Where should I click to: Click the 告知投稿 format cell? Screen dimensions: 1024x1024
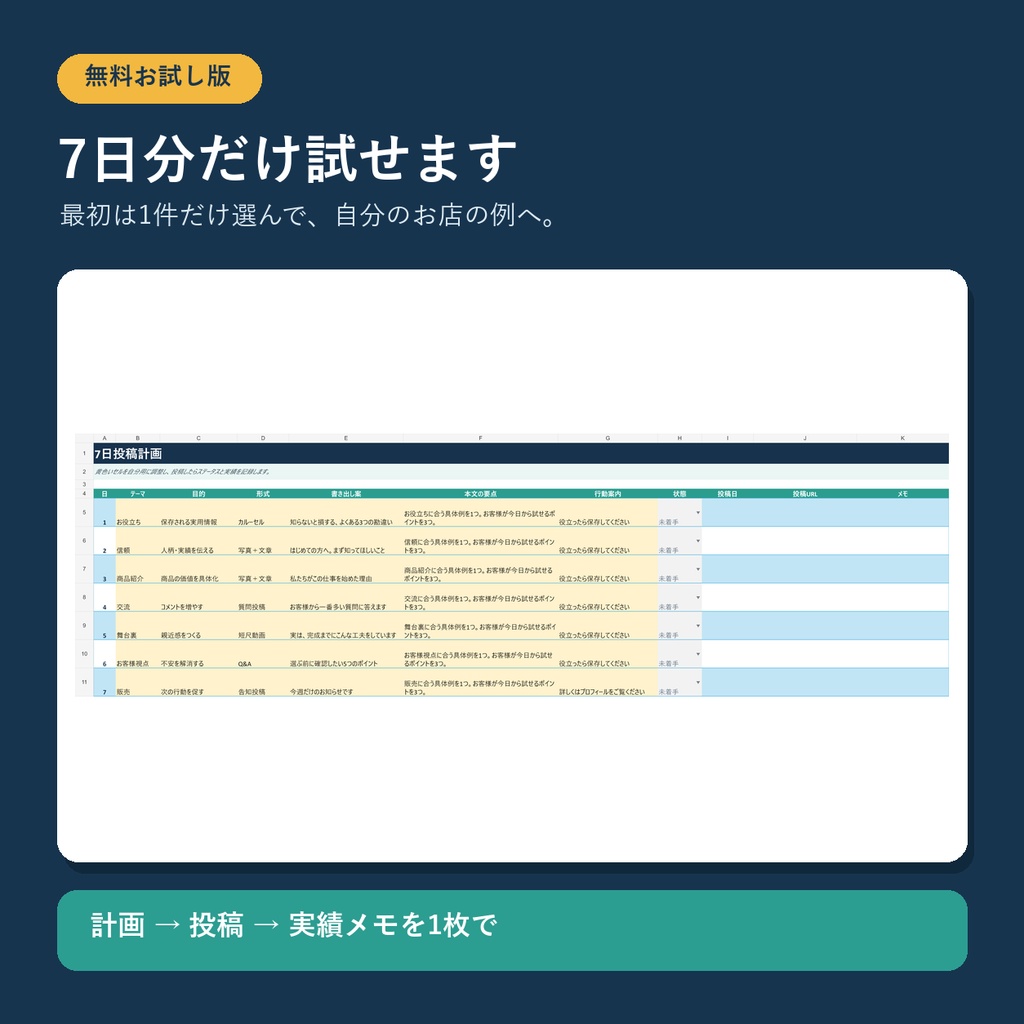(x=263, y=682)
